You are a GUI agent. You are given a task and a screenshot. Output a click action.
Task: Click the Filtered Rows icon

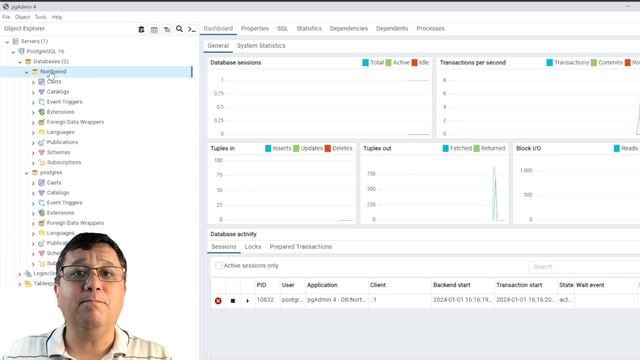167,29
